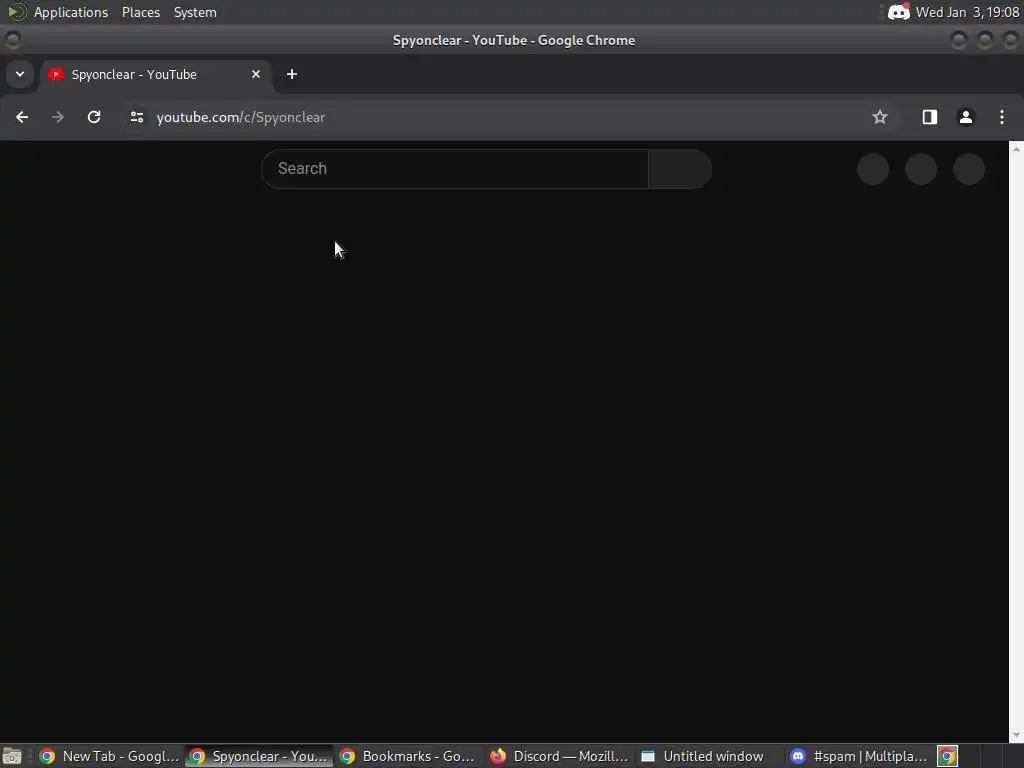
Task: Open the Applications menu
Action: (x=71, y=12)
